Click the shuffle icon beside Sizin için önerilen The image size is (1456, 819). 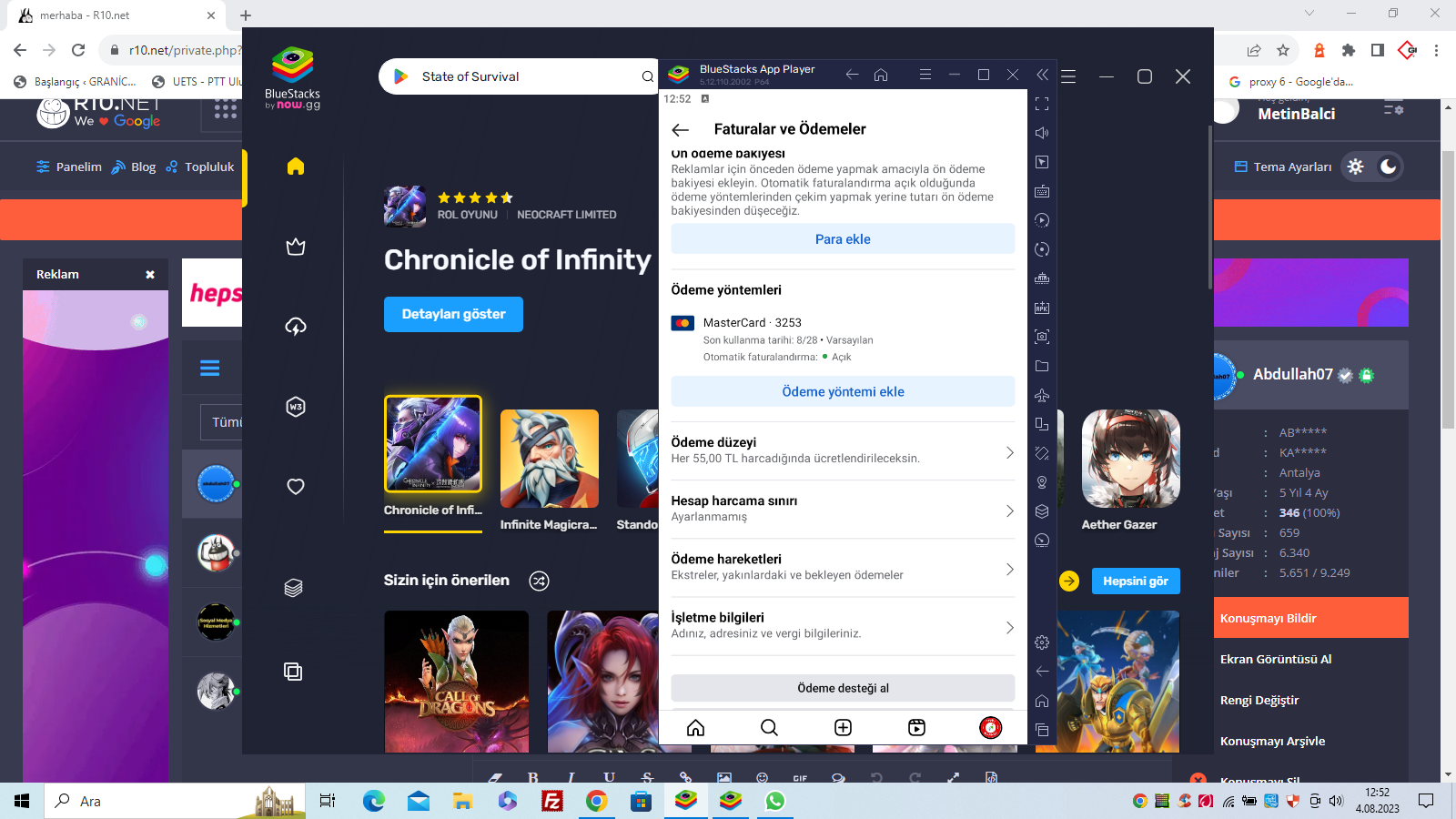tap(539, 581)
